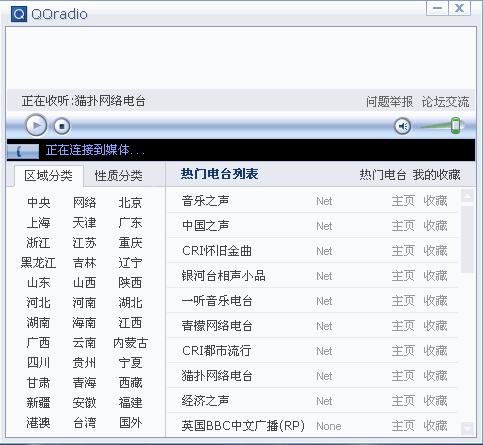Select the 重庆 region
The image size is (483, 445).
point(130,243)
